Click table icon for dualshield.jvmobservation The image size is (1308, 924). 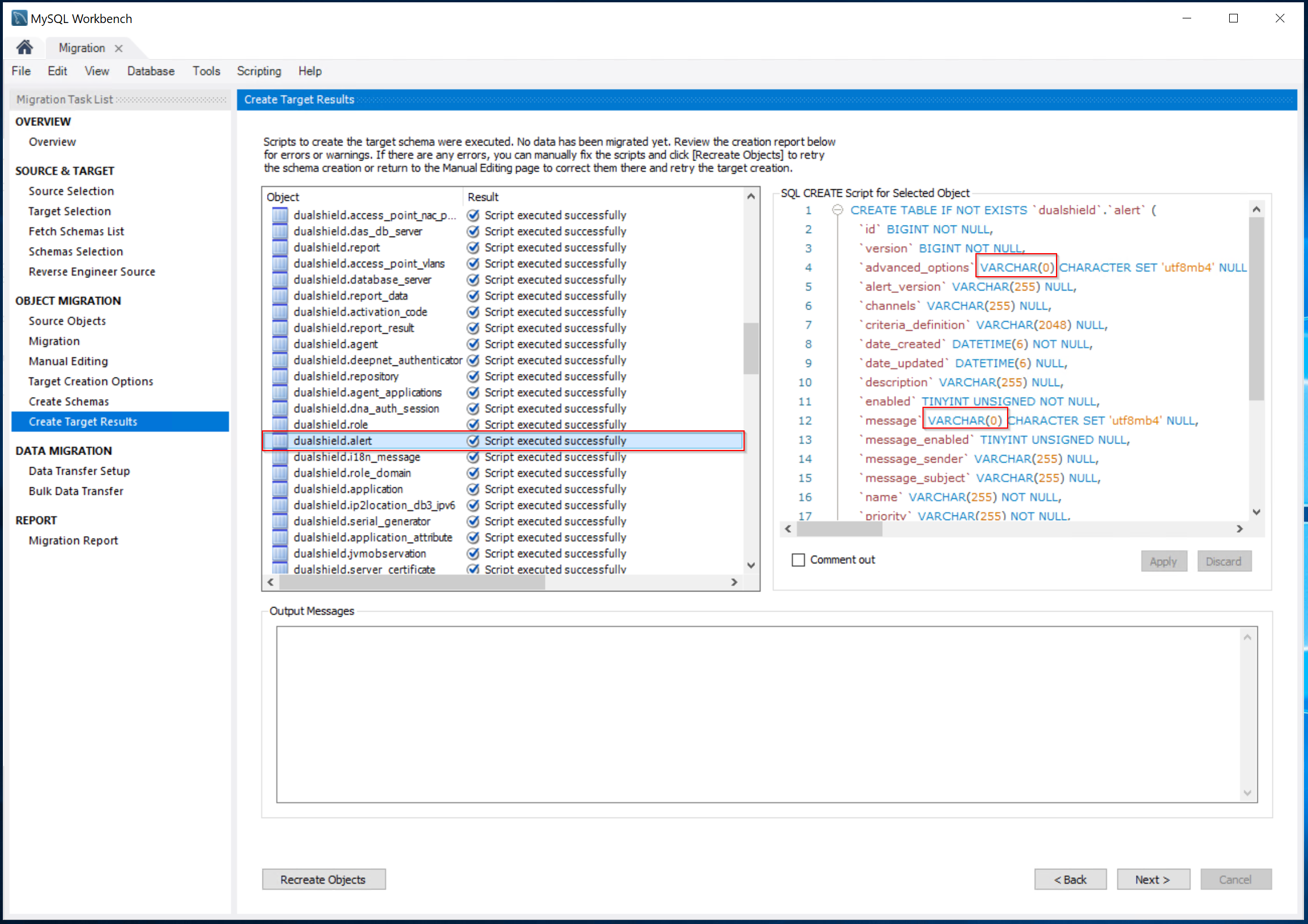tap(280, 553)
